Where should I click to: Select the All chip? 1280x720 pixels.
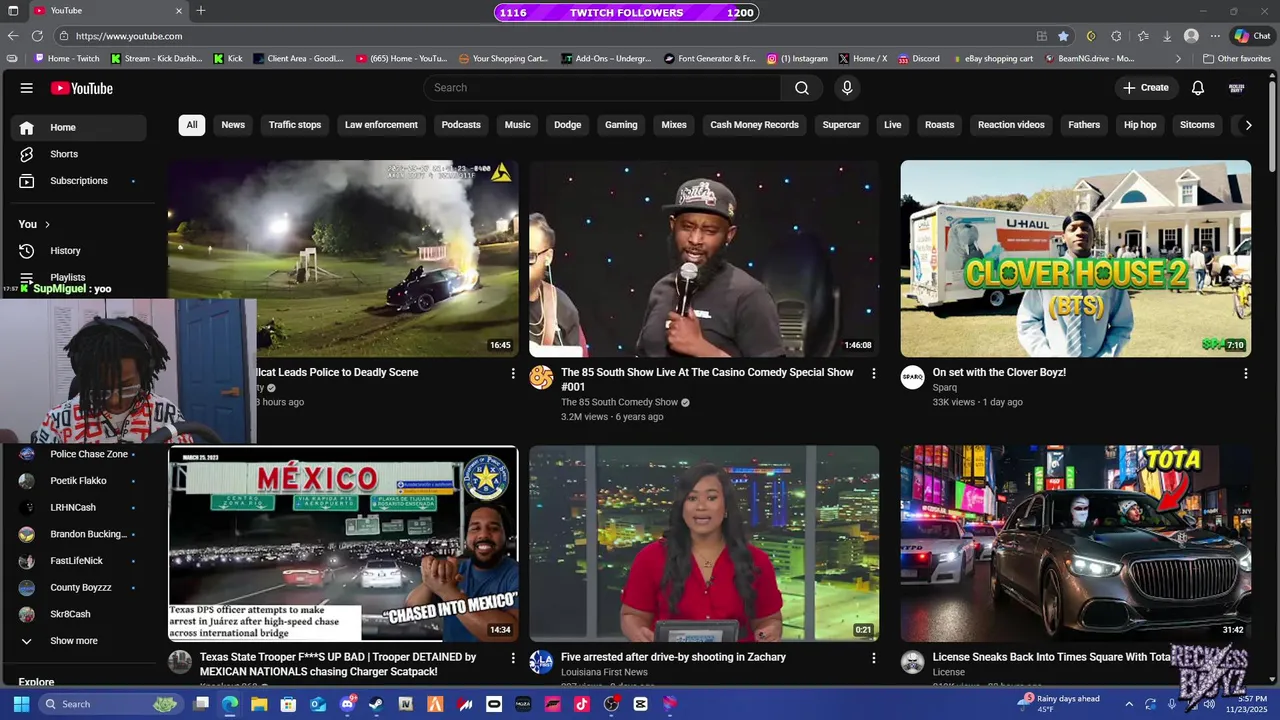point(192,125)
